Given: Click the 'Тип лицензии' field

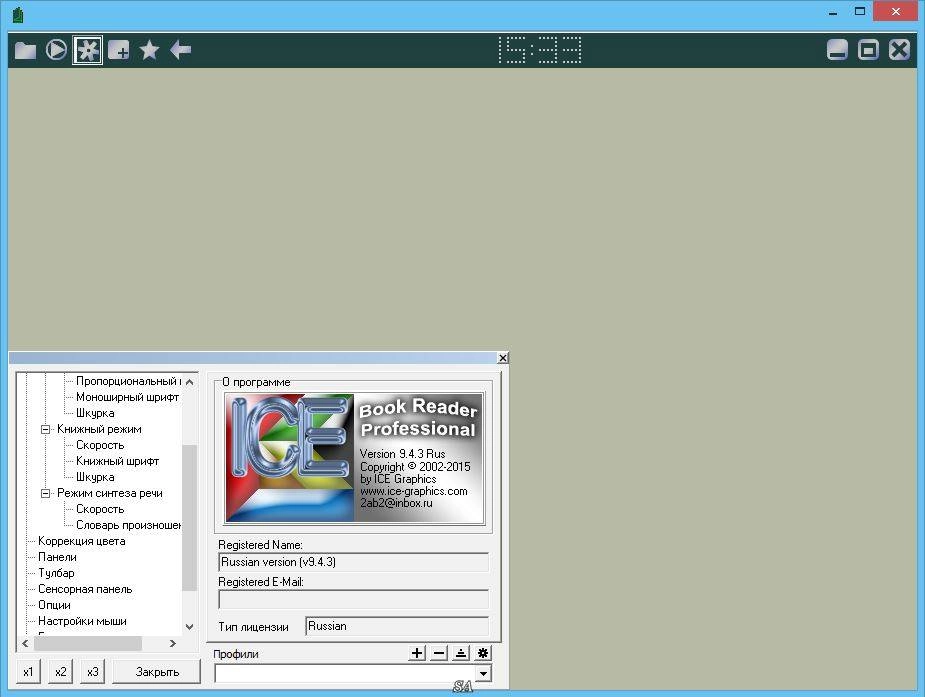Looking at the screenshot, I should [x=397, y=626].
